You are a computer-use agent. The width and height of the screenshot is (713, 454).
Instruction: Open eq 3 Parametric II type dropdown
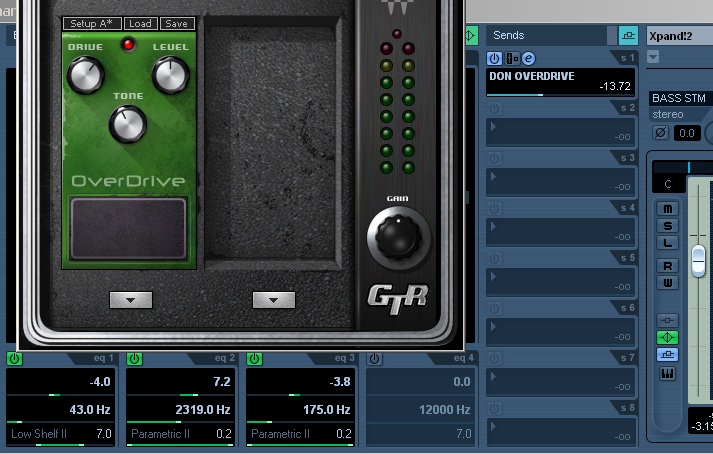pos(280,434)
